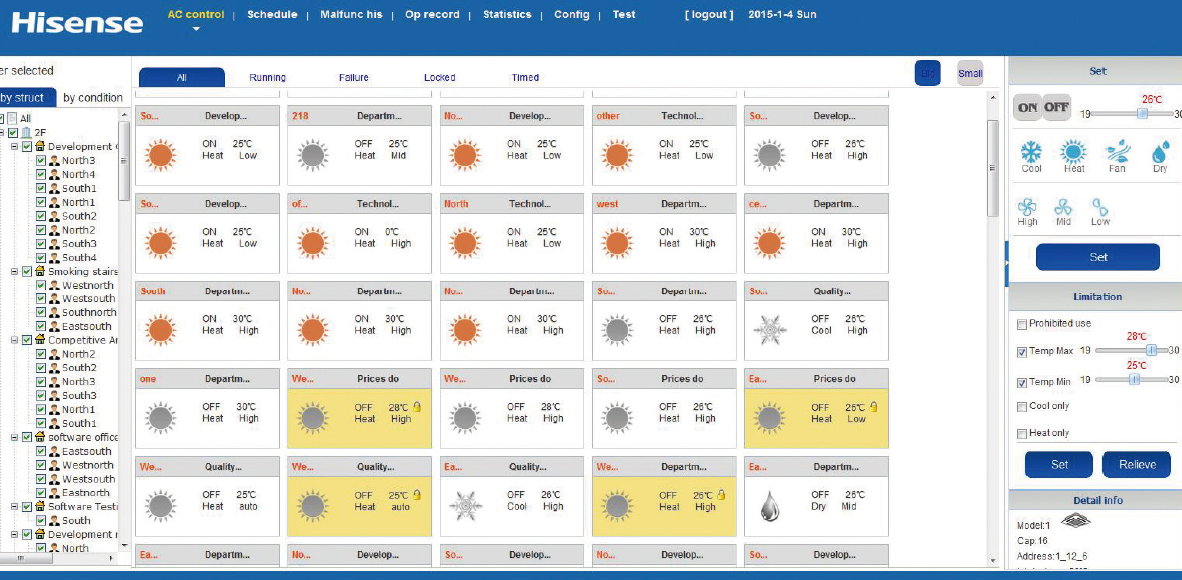Switch to the Failure tab
This screenshot has height=580, width=1182.
click(x=353, y=78)
